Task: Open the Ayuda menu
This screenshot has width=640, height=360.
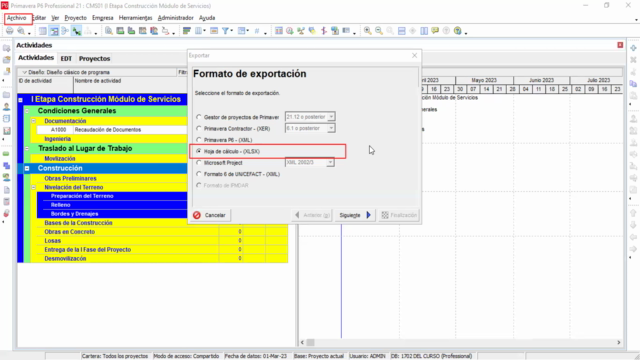Action: coord(207,18)
